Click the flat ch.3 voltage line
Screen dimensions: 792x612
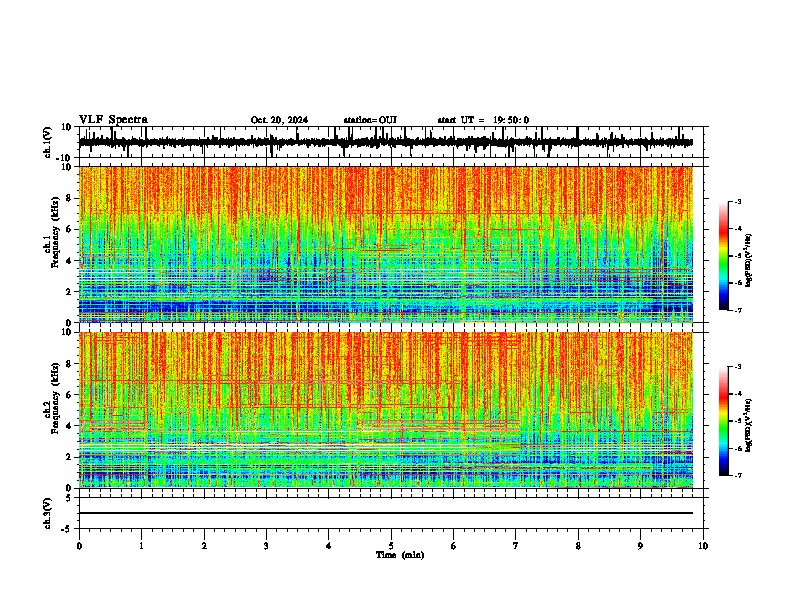(x=386, y=513)
